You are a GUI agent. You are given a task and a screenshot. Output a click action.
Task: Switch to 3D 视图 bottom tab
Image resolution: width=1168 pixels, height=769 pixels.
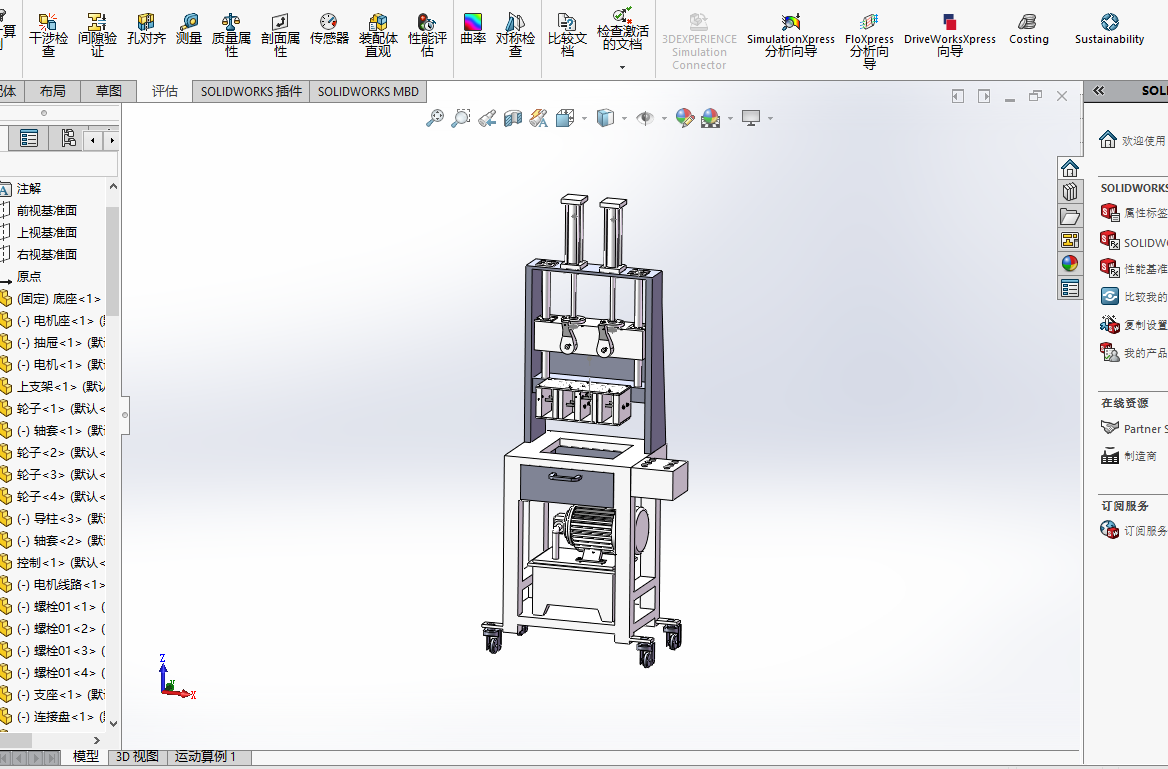(137, 756)
